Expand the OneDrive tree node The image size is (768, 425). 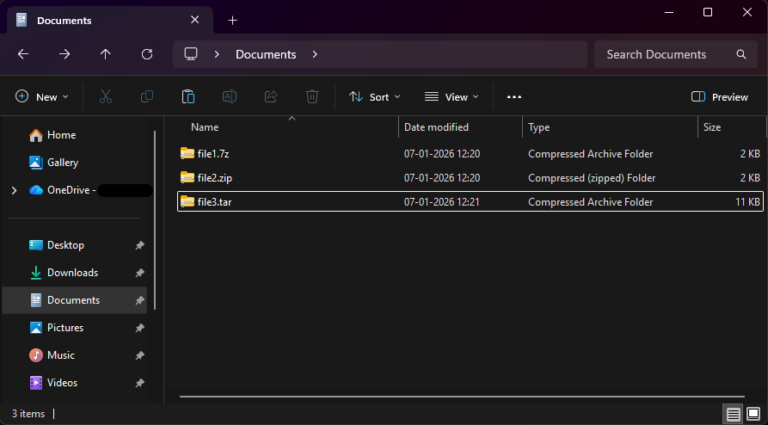(14, 190)
